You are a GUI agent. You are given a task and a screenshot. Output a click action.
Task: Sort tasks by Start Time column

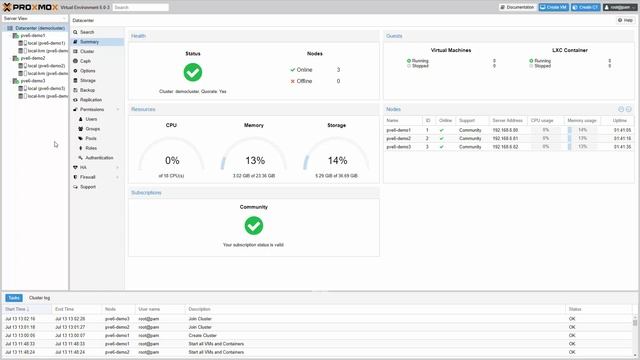pyautogui.click(x=27, y=309)
